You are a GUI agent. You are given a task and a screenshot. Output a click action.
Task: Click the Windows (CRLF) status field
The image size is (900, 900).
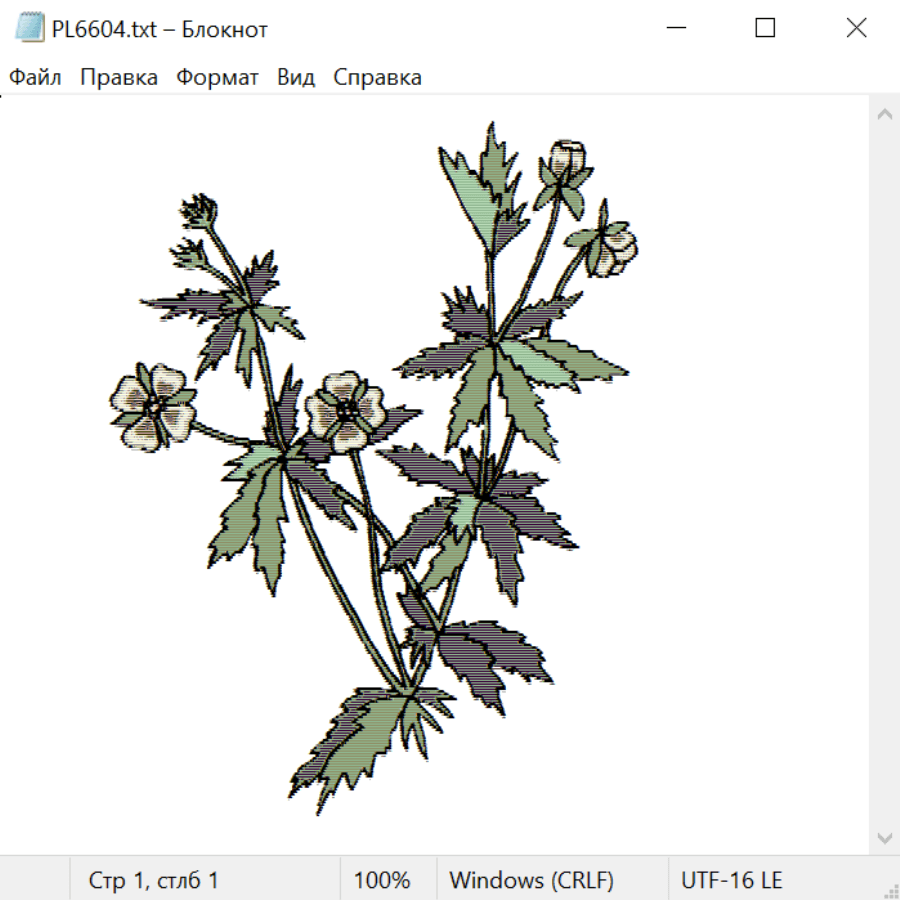(531, 880)
